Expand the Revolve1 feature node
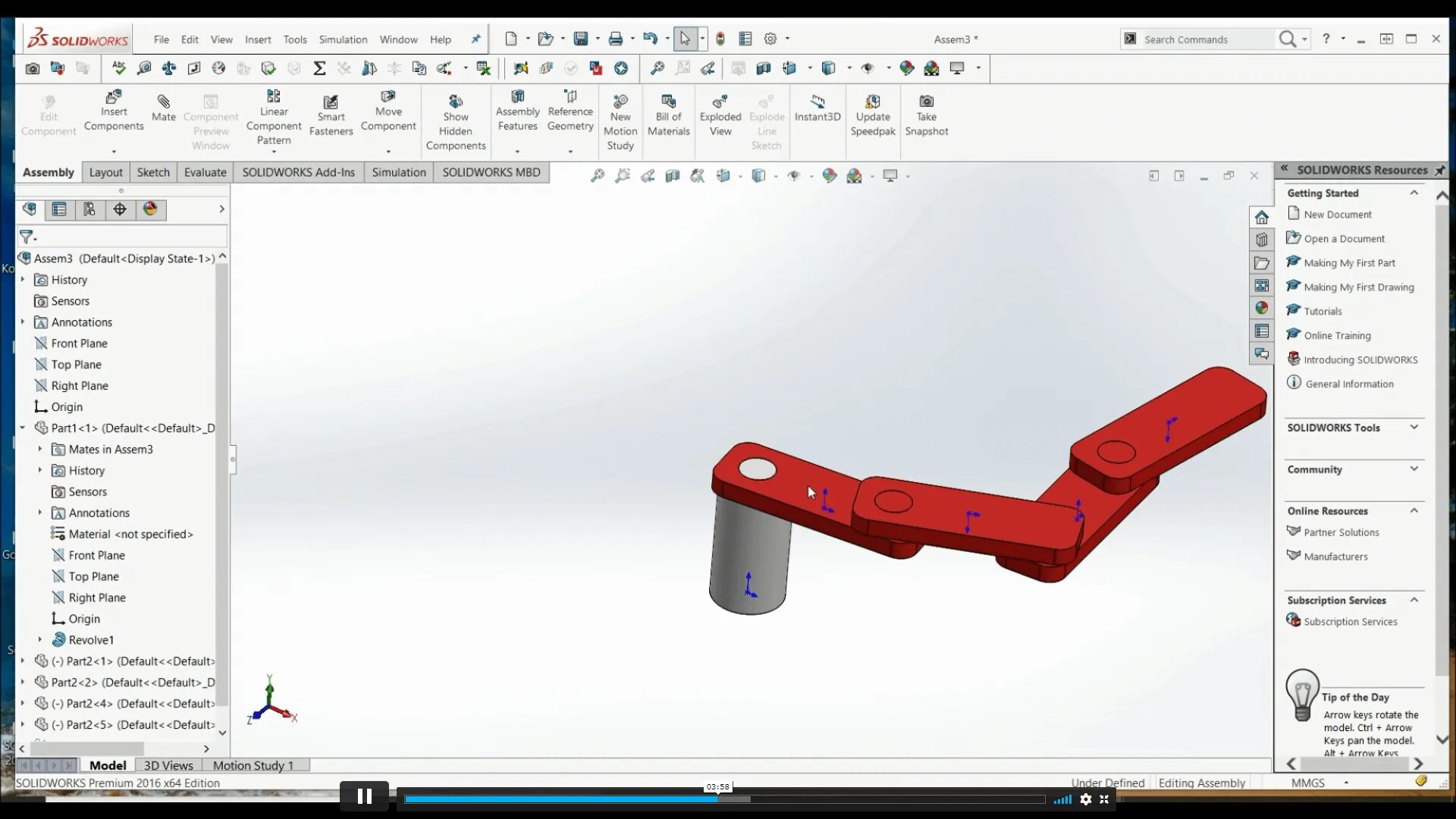1456x819 pixels. pos(40,639)
